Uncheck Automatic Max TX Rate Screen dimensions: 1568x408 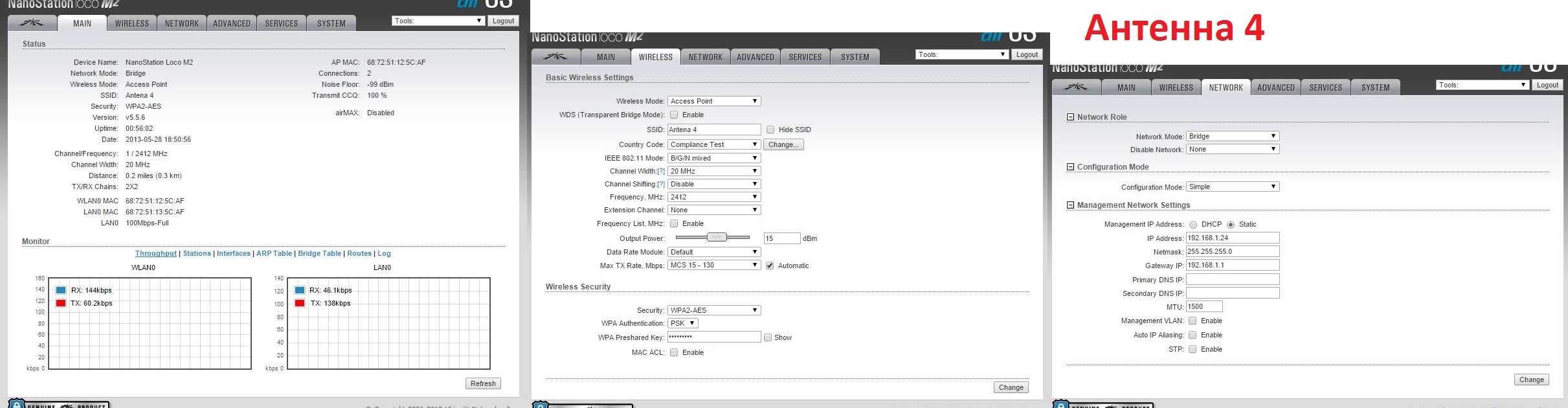click(770, 266)
